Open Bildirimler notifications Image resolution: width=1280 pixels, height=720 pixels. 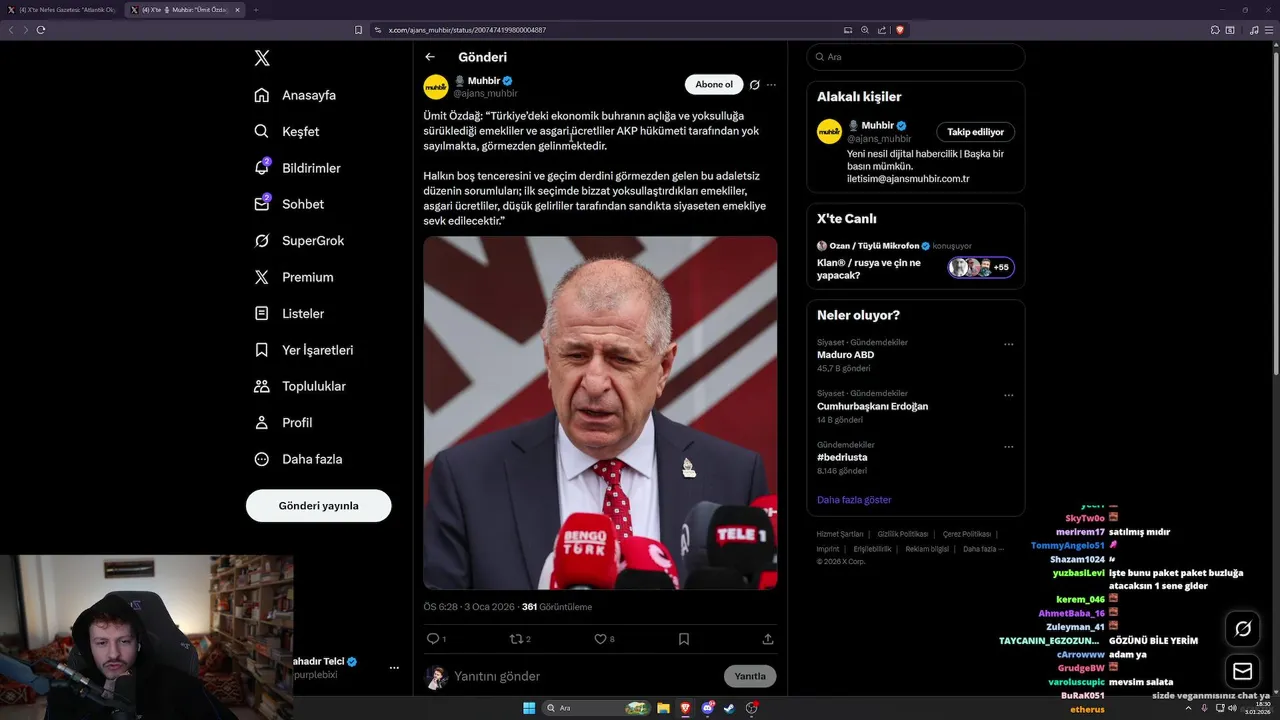(297, 168)
